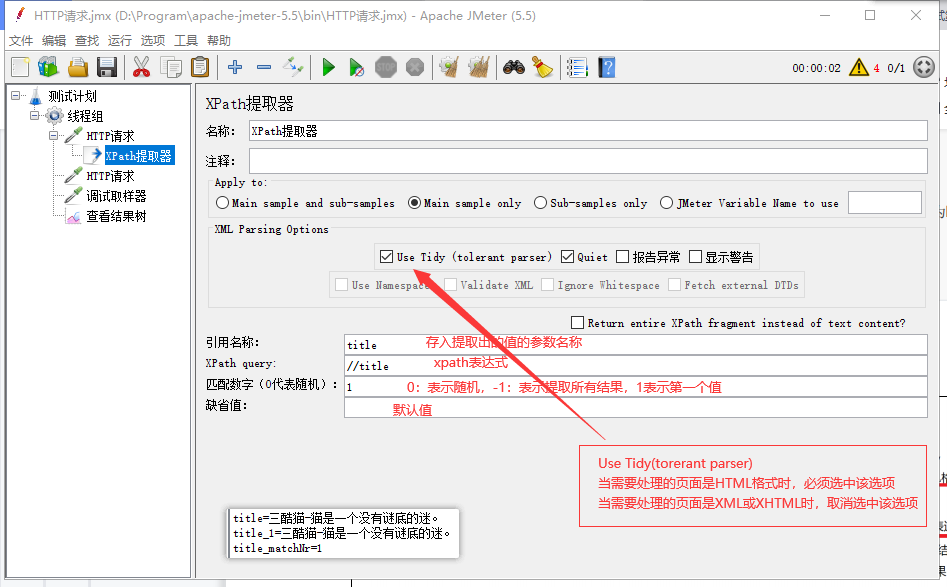Screen dimensions: 947x587
Task: Click the green Start test run icon
Action: (x=328, y=67)
